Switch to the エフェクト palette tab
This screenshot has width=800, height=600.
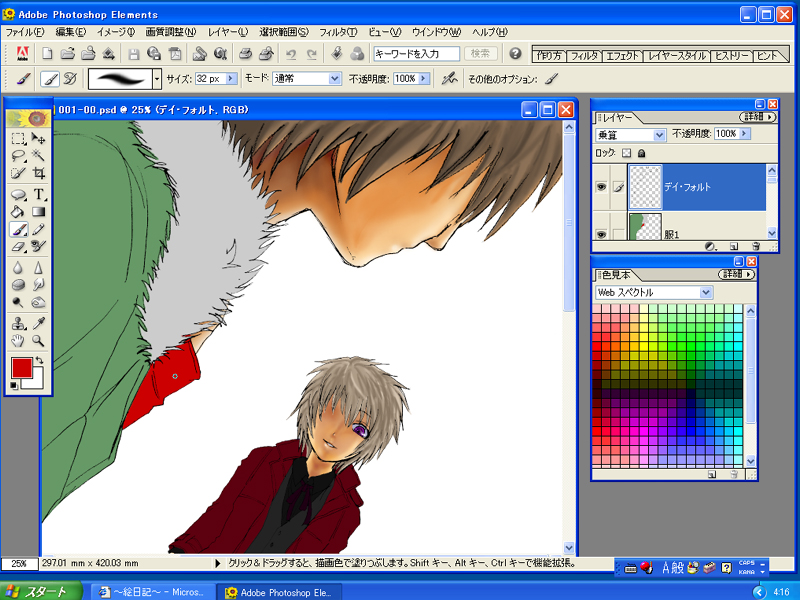(622, 56)
